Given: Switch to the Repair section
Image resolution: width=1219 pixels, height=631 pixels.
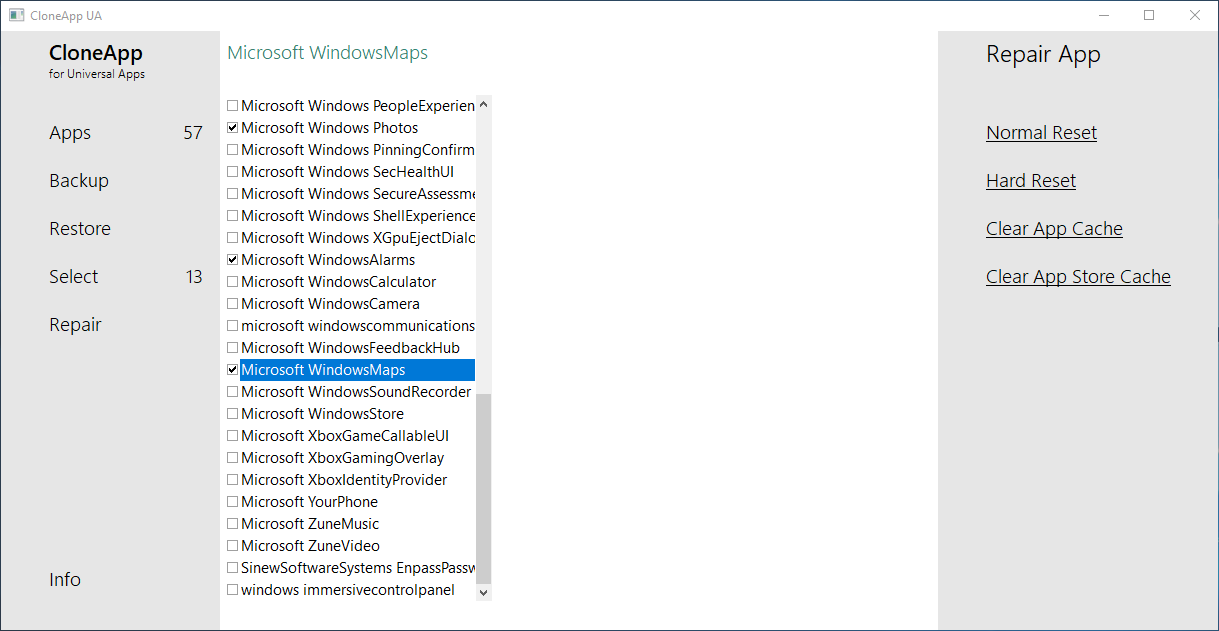Looking at the screenshot, I should (x=76, y=325).
